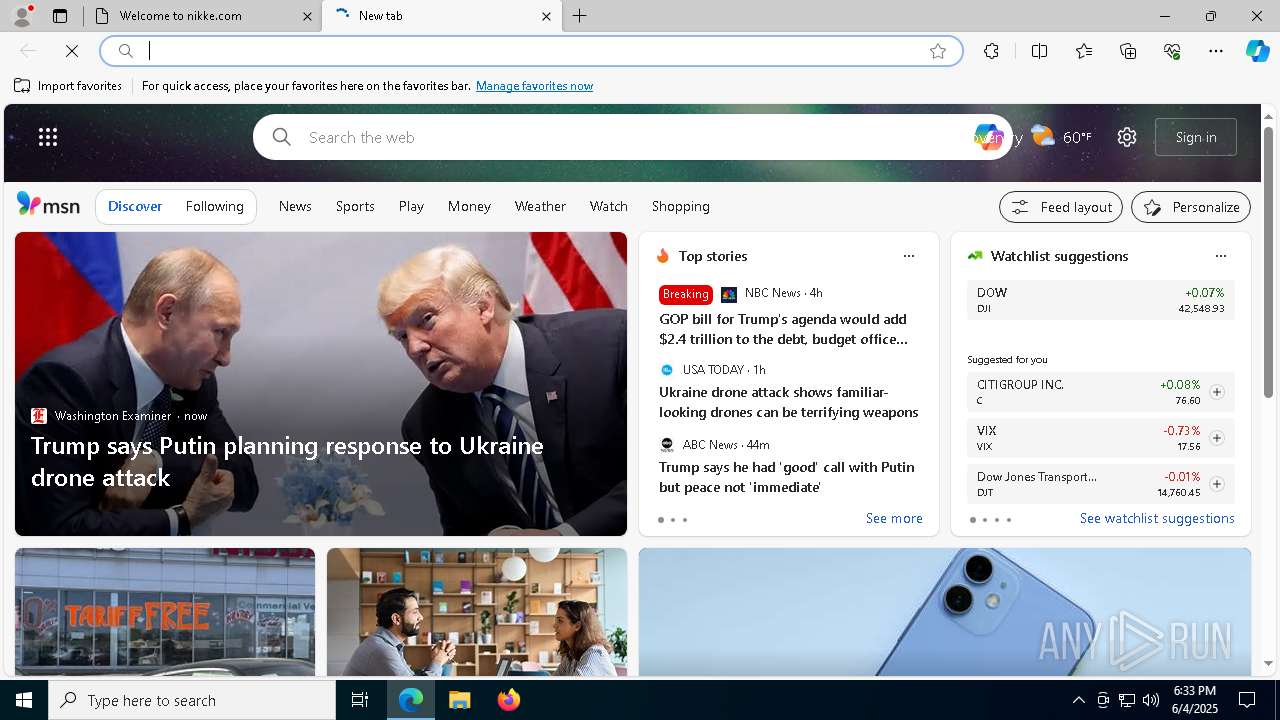Open the blue smartphone article thumbnail
Screen dimensions: 1280x720
pyautogui.click(x=945, y=612)
